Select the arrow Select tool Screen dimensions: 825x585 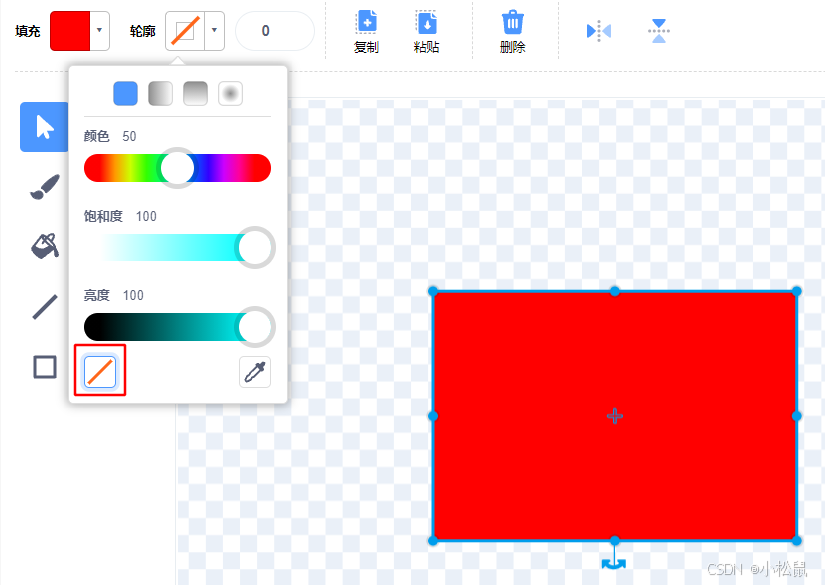44,127
